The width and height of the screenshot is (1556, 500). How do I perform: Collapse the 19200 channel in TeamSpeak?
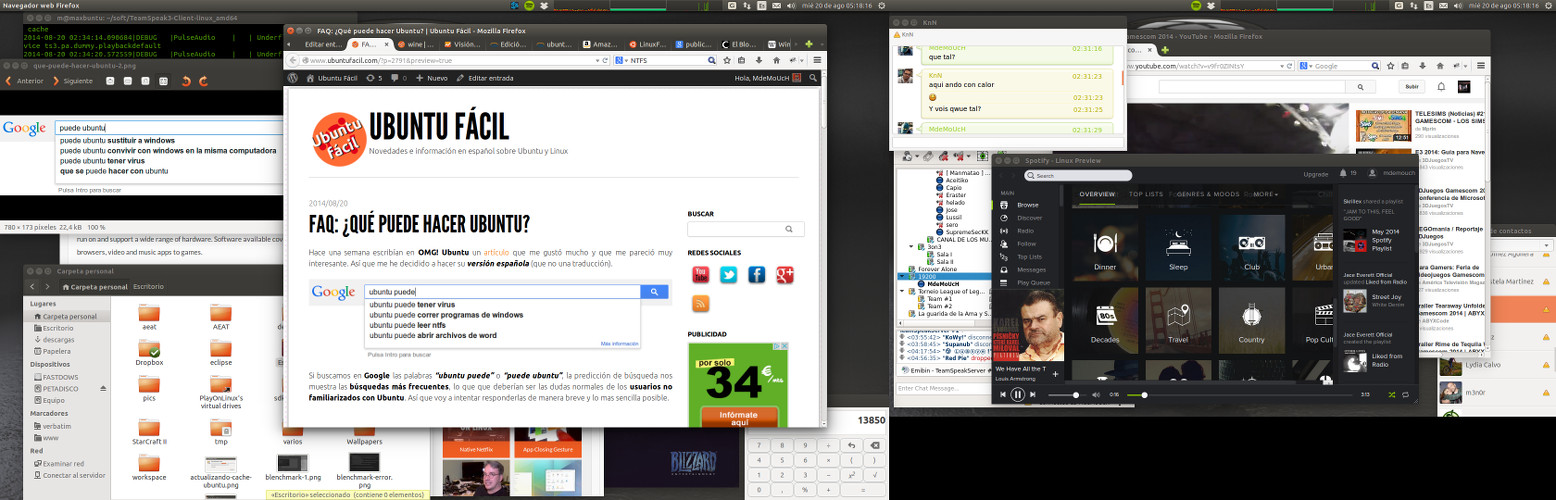[902, 275]
